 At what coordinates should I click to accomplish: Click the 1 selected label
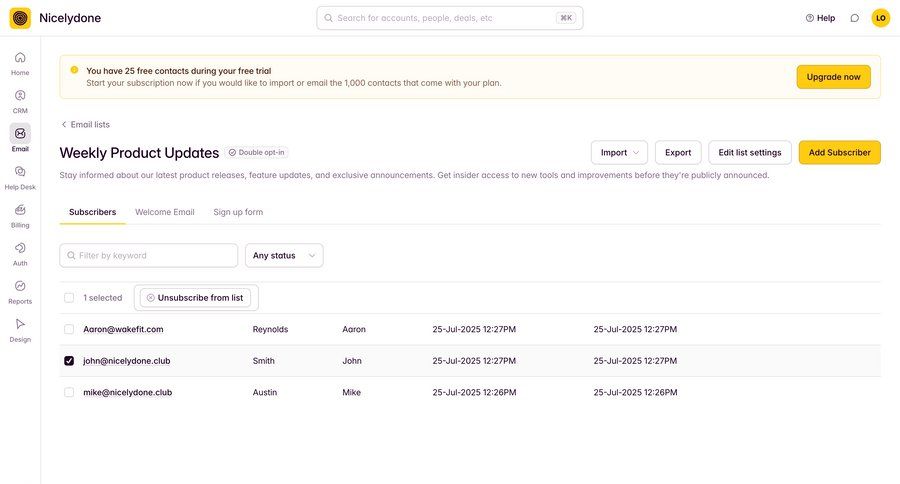click(x=103, y=297)
